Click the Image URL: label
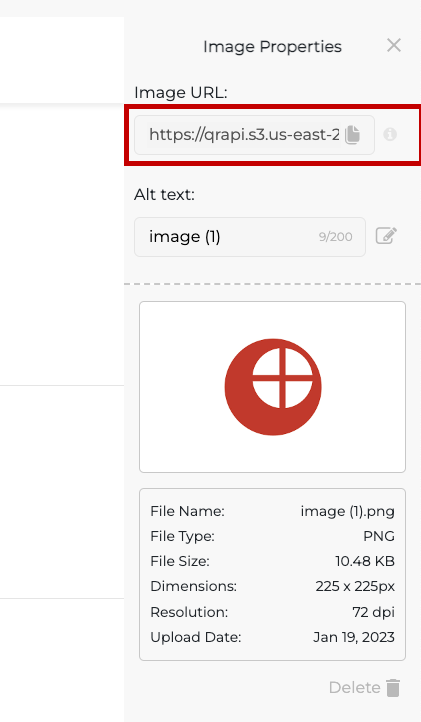Screen dimensions: 421x722 [x=181, y=93]
